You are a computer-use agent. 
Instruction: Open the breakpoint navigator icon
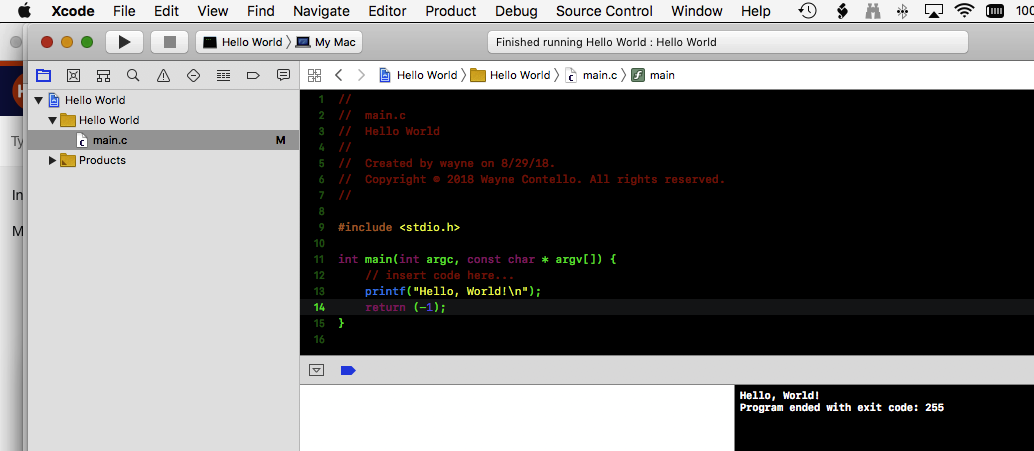pos(253,75)
